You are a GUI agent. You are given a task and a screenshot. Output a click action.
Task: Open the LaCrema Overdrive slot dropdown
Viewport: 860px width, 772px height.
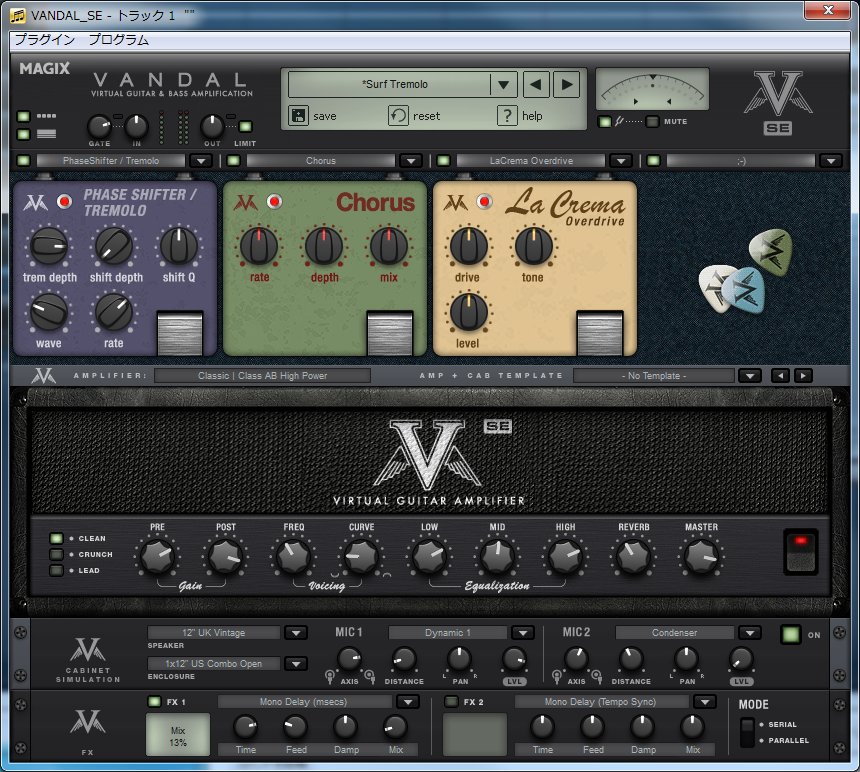coord(620,161)
